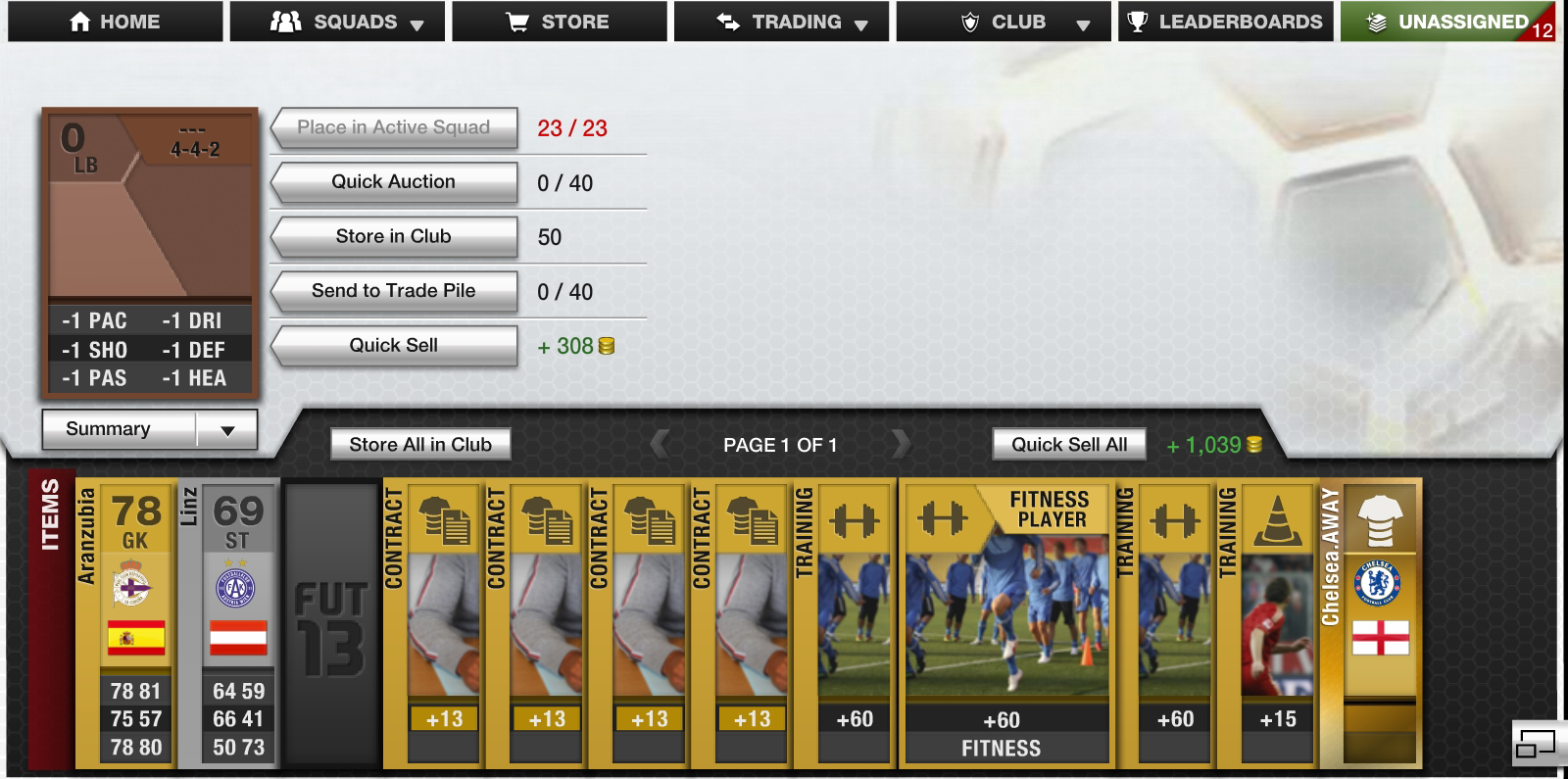Select the first +13 Contract card

433,623
